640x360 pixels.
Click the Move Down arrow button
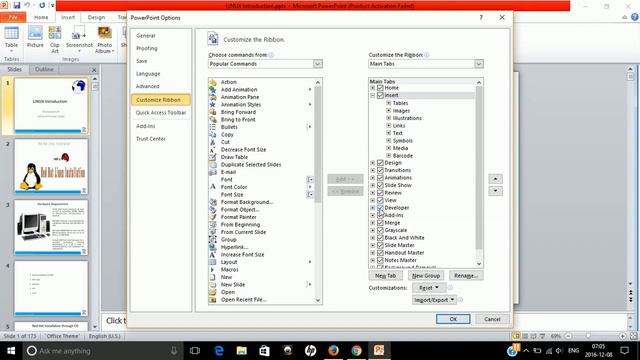pos(495,191)
